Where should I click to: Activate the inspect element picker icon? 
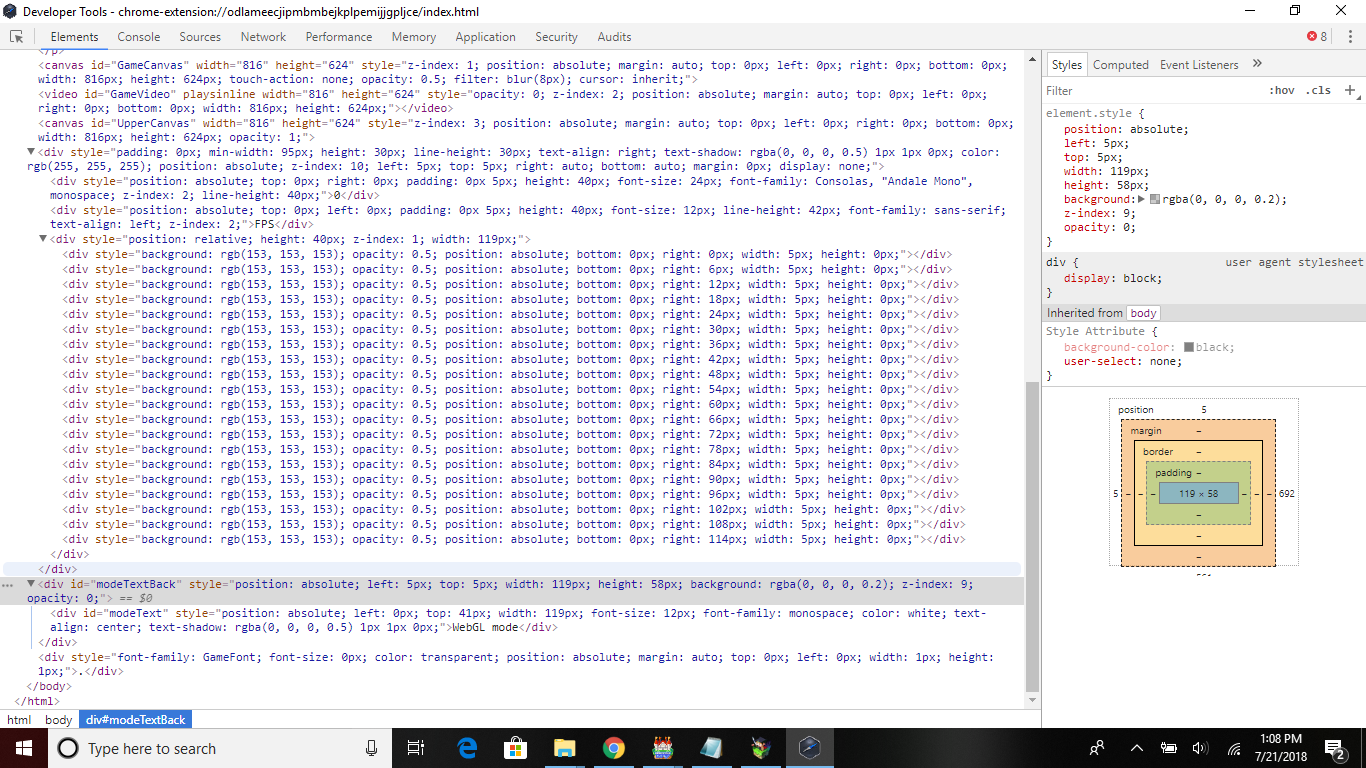point(16,36)
